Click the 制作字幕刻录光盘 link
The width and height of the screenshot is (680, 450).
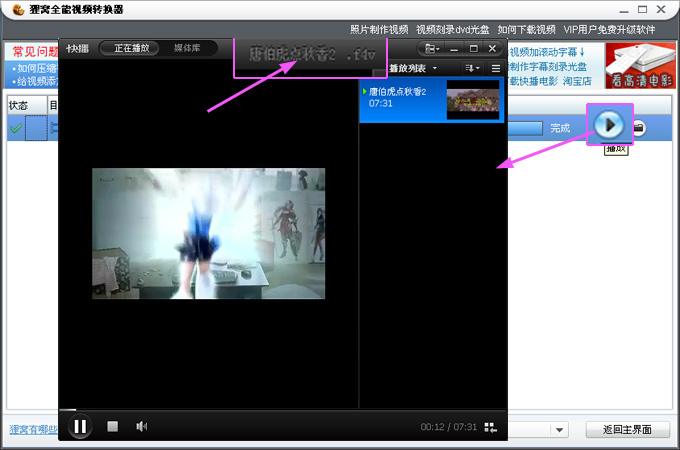[x=548, y=67]
